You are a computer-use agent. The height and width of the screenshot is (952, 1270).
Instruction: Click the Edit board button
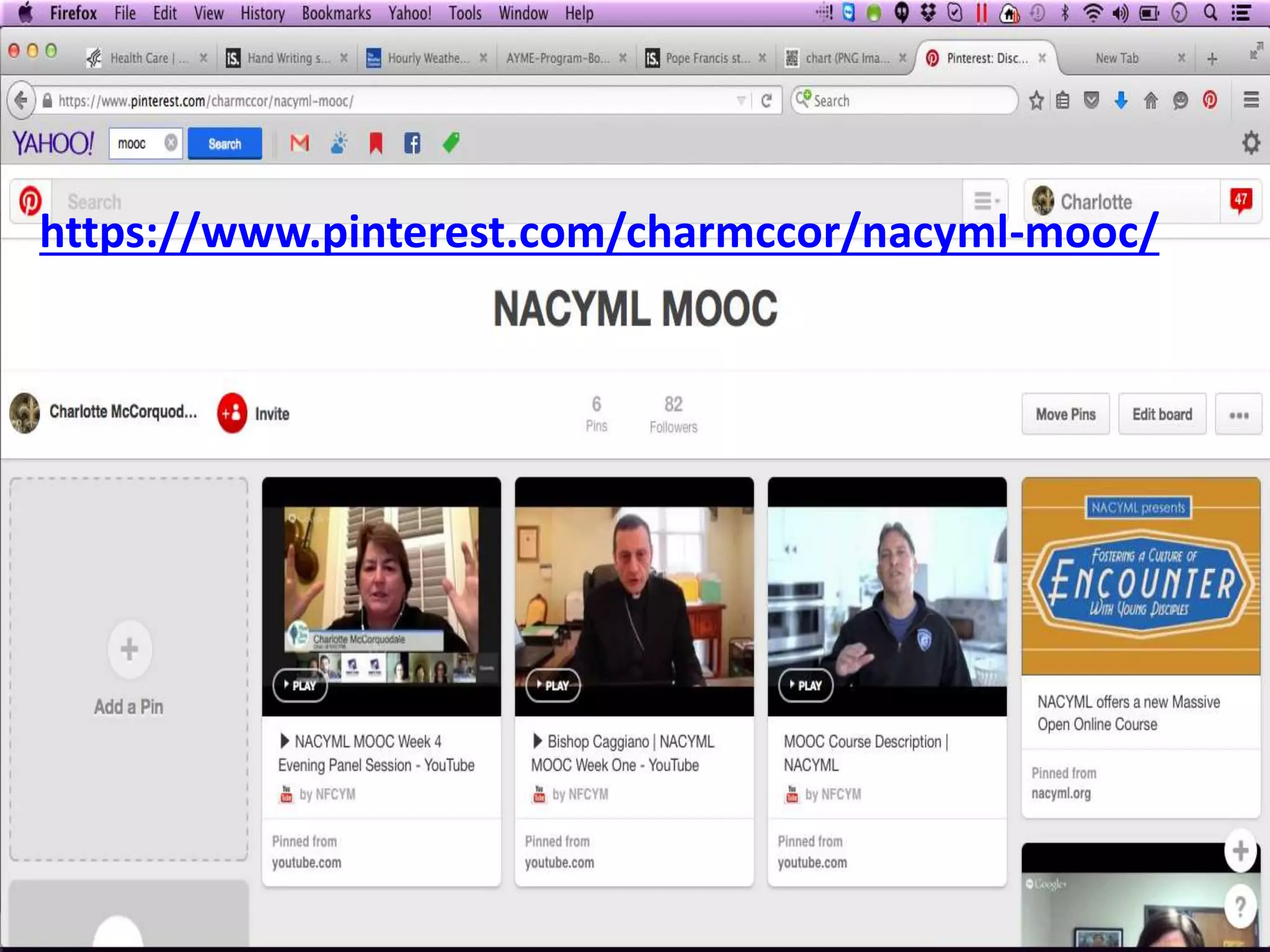pyautogui.click(x=1162, y=414)
